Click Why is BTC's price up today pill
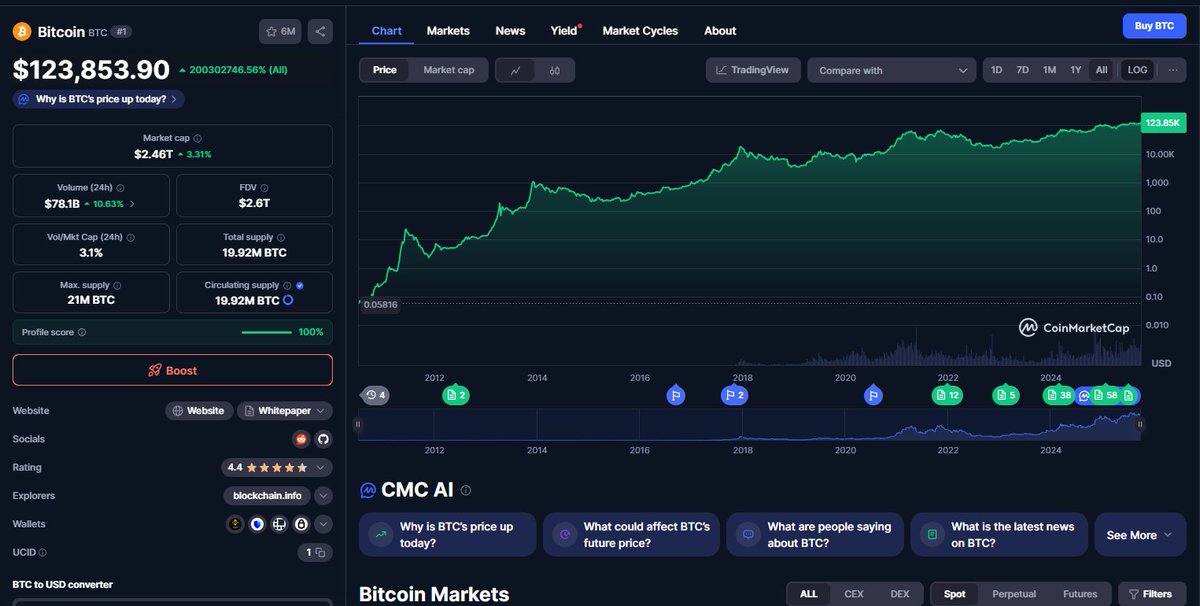The width and height of the screenshot is (1200, 606). [x=99, y=99]
